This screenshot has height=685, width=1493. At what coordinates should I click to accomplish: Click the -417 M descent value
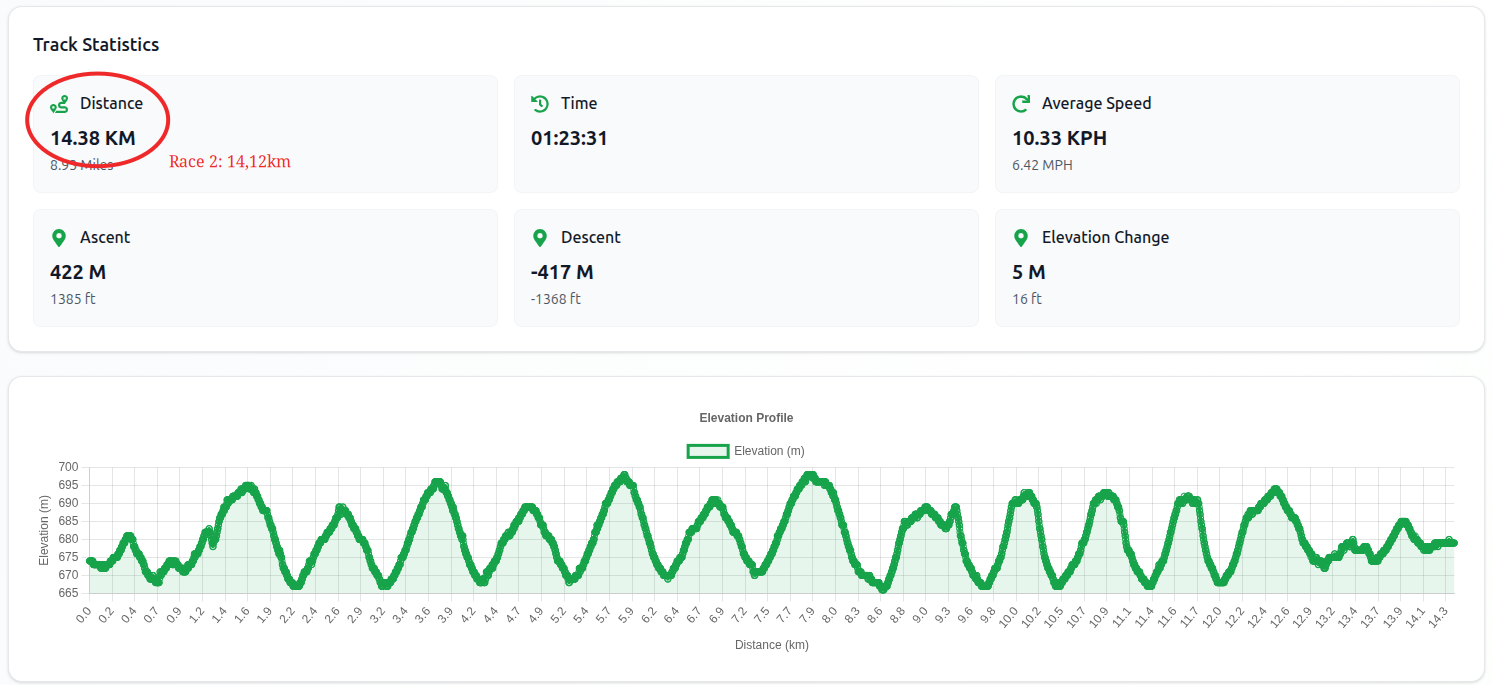point(562,273)
